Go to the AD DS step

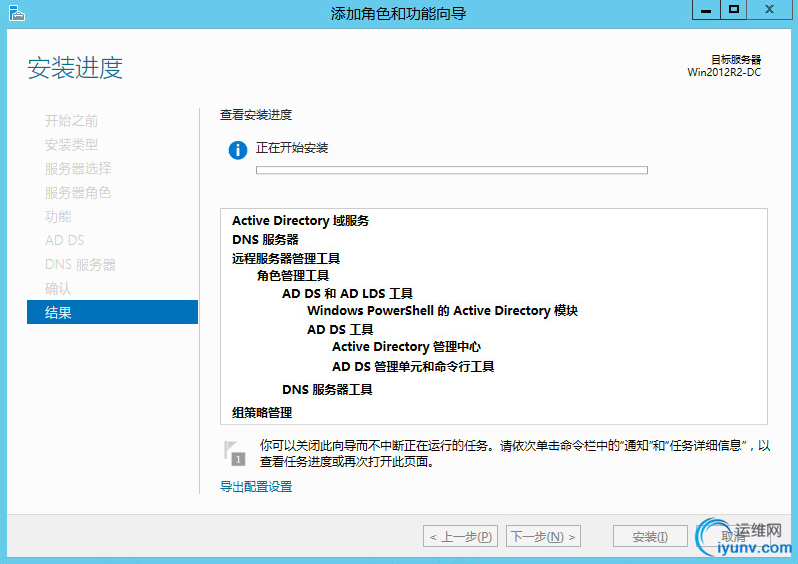pos(65,240)
